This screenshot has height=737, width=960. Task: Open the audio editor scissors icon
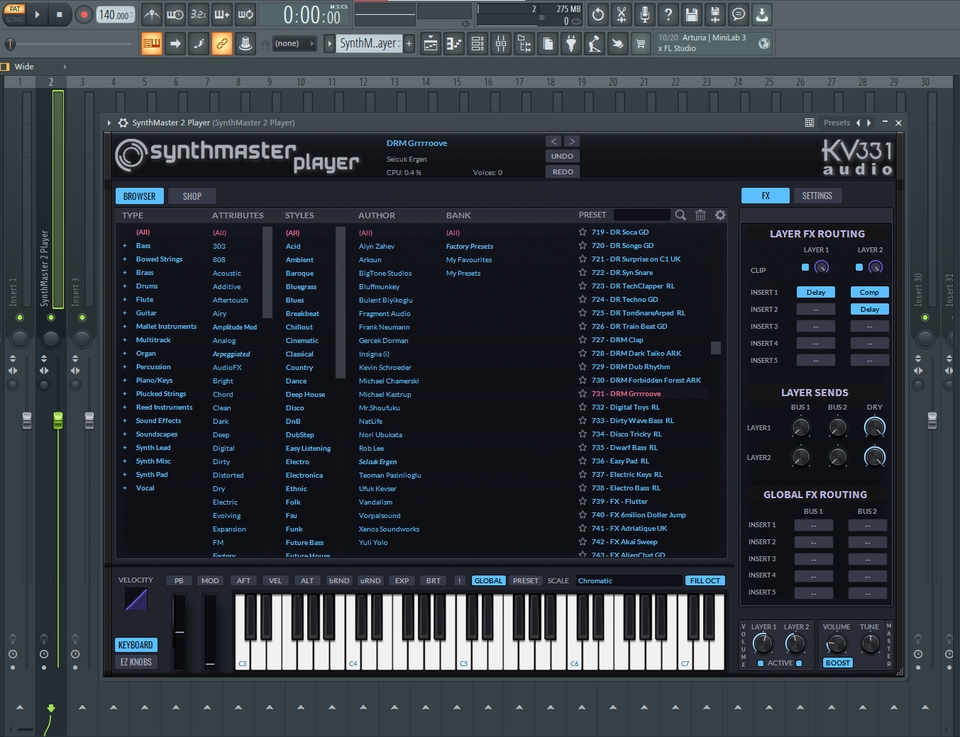[621, 15]
